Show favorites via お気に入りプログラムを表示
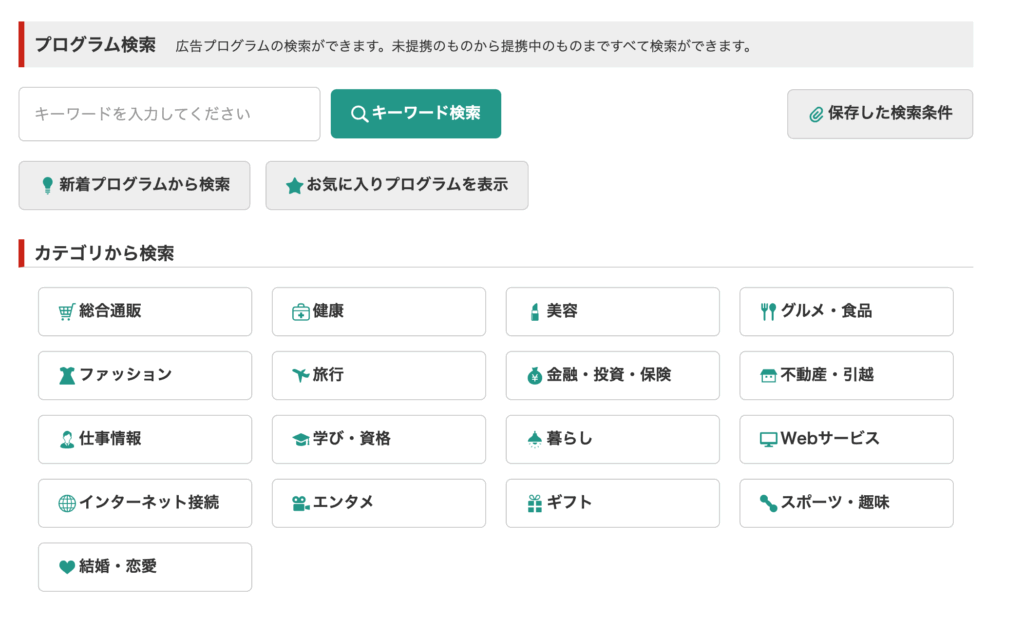1024x620 pixels. 396,185
